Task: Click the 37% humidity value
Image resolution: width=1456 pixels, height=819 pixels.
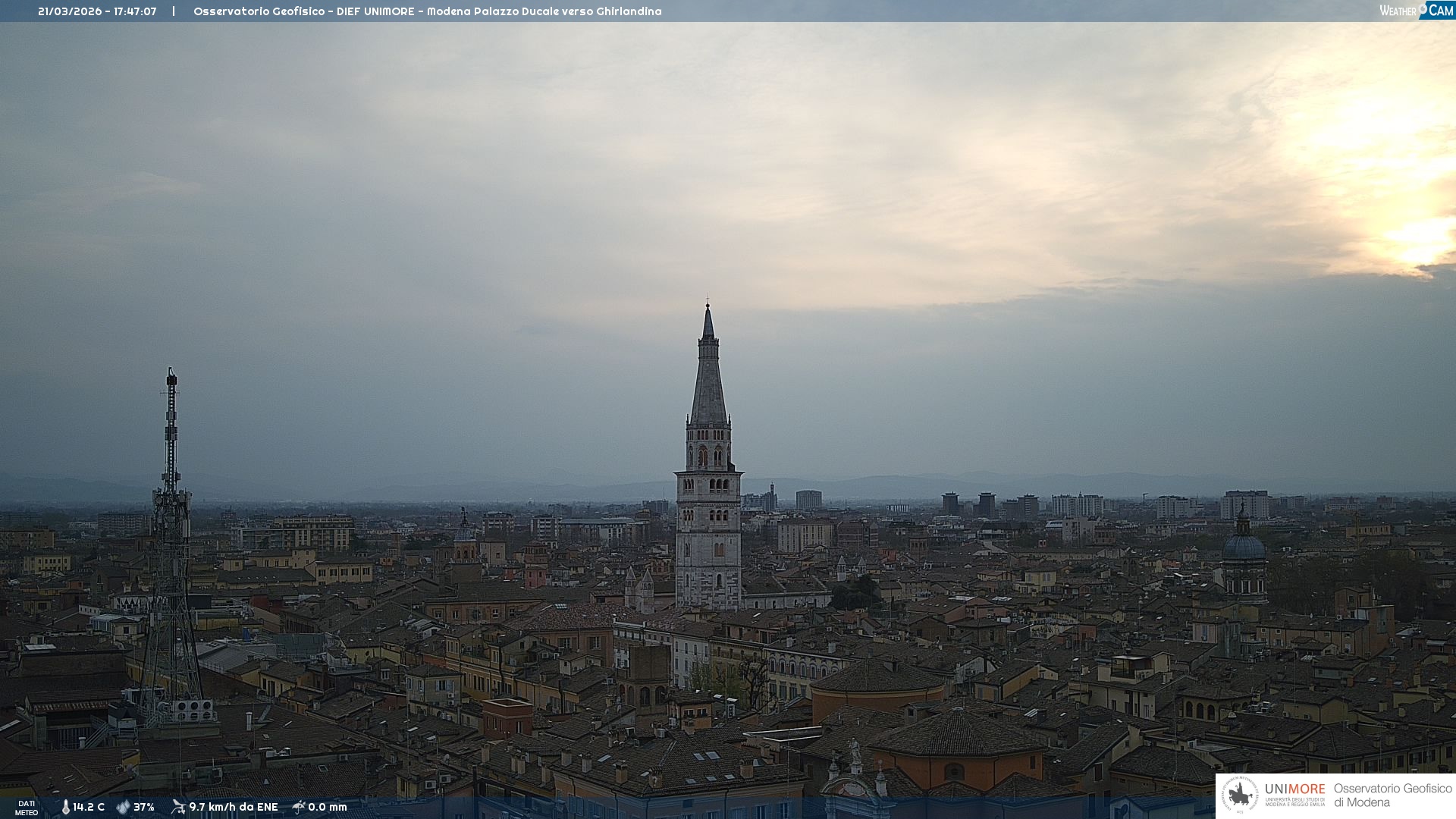Action: pyautogui.click(x=144, y=807)
